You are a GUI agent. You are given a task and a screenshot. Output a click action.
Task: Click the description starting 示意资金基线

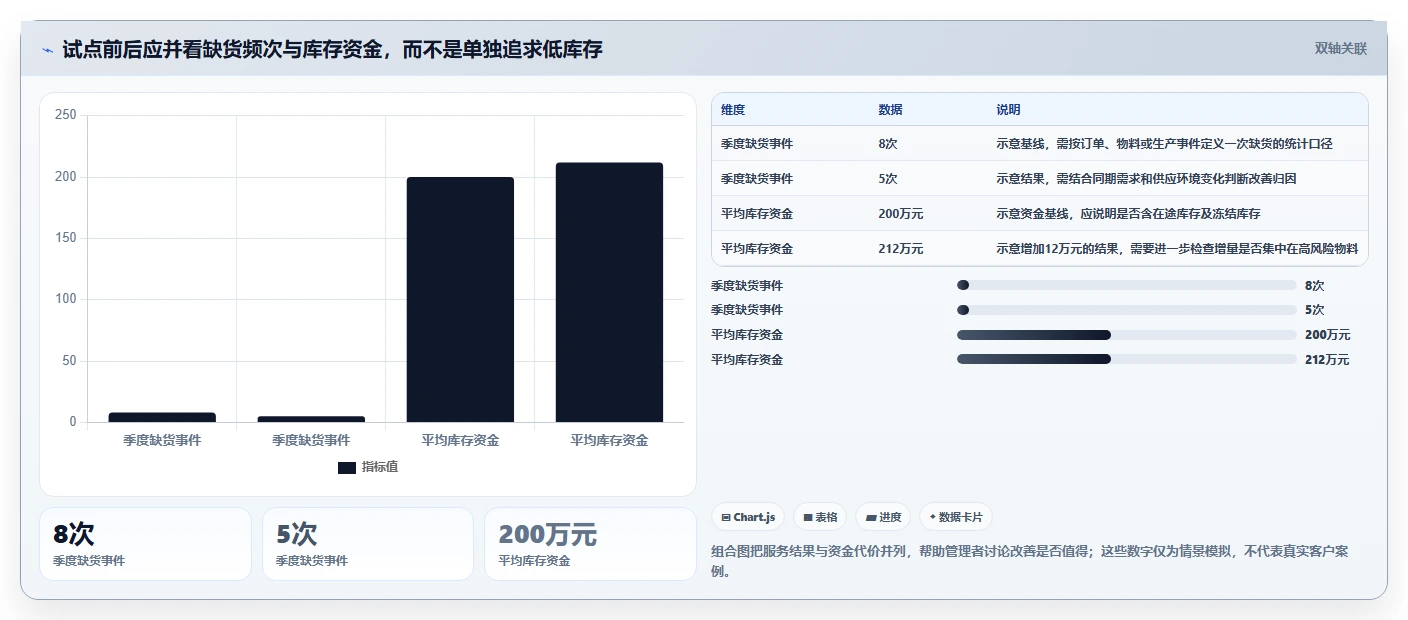tap(1128, 214)
